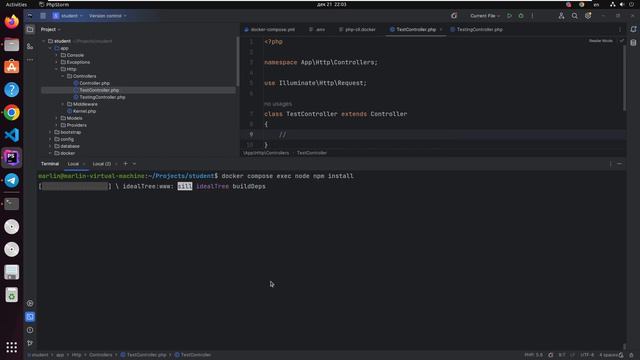This screenshot has height=360, width=640.
Task: Open Activities overview in top bar
Action: click(16, 4)
